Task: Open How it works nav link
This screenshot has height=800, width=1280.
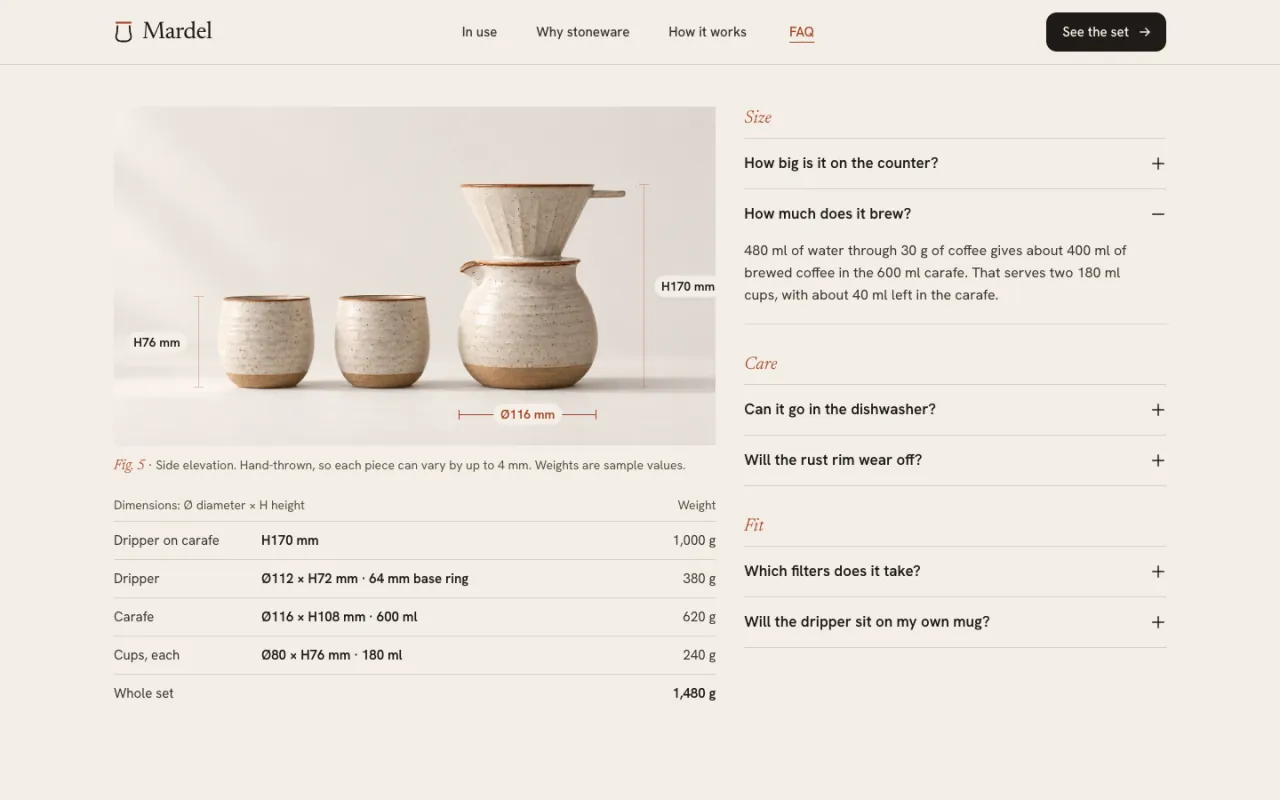Action: 707,32
